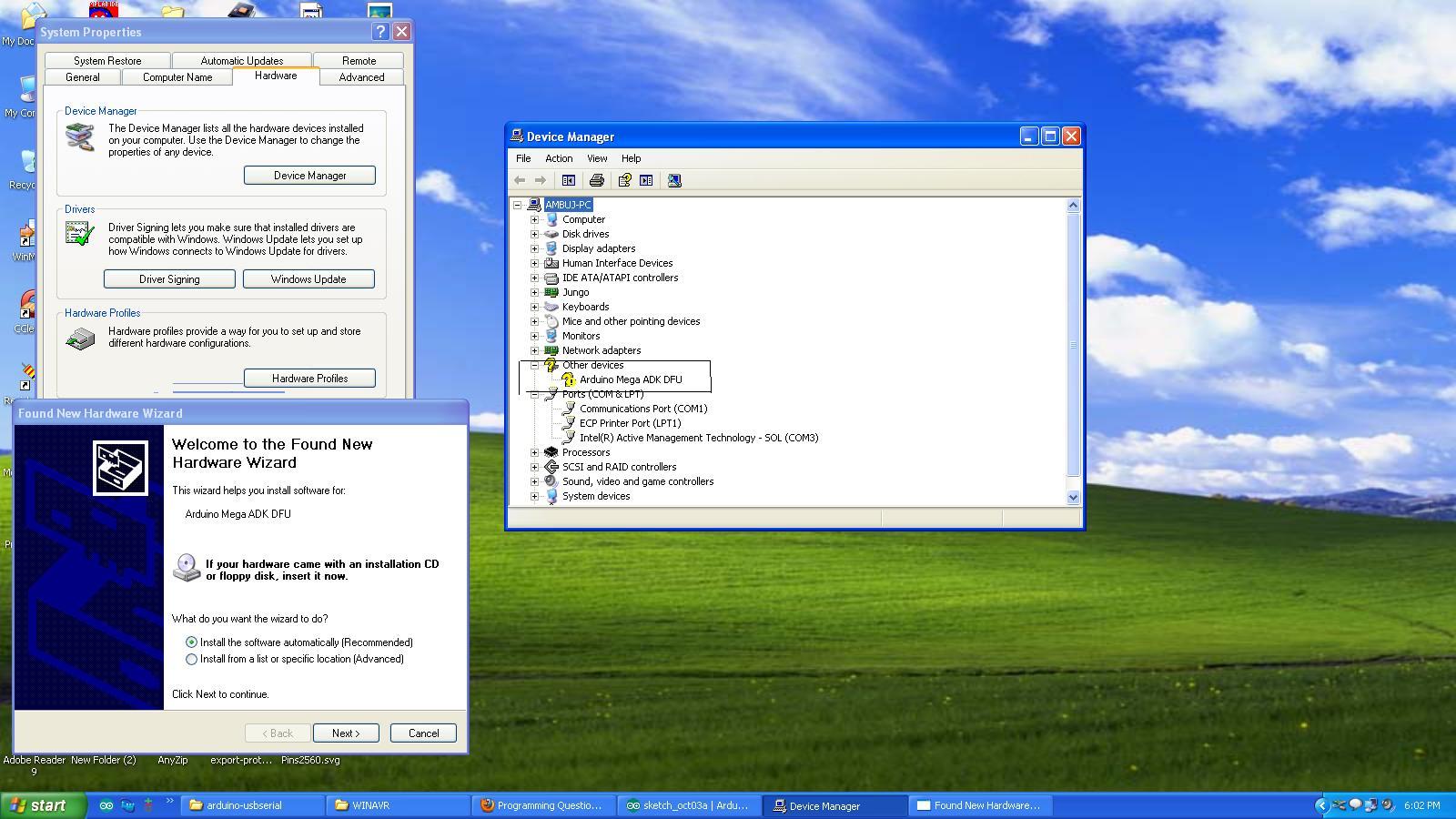The height and width of the screenshot is (819, 1456).
Task: Click the Device Manager icon in System Properties
Action: point(80,136)
